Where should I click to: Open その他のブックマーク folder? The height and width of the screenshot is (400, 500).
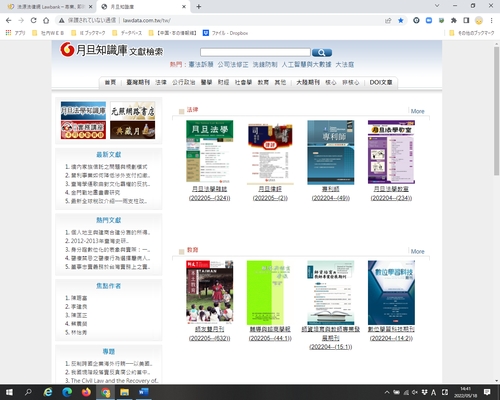point(472,33)
